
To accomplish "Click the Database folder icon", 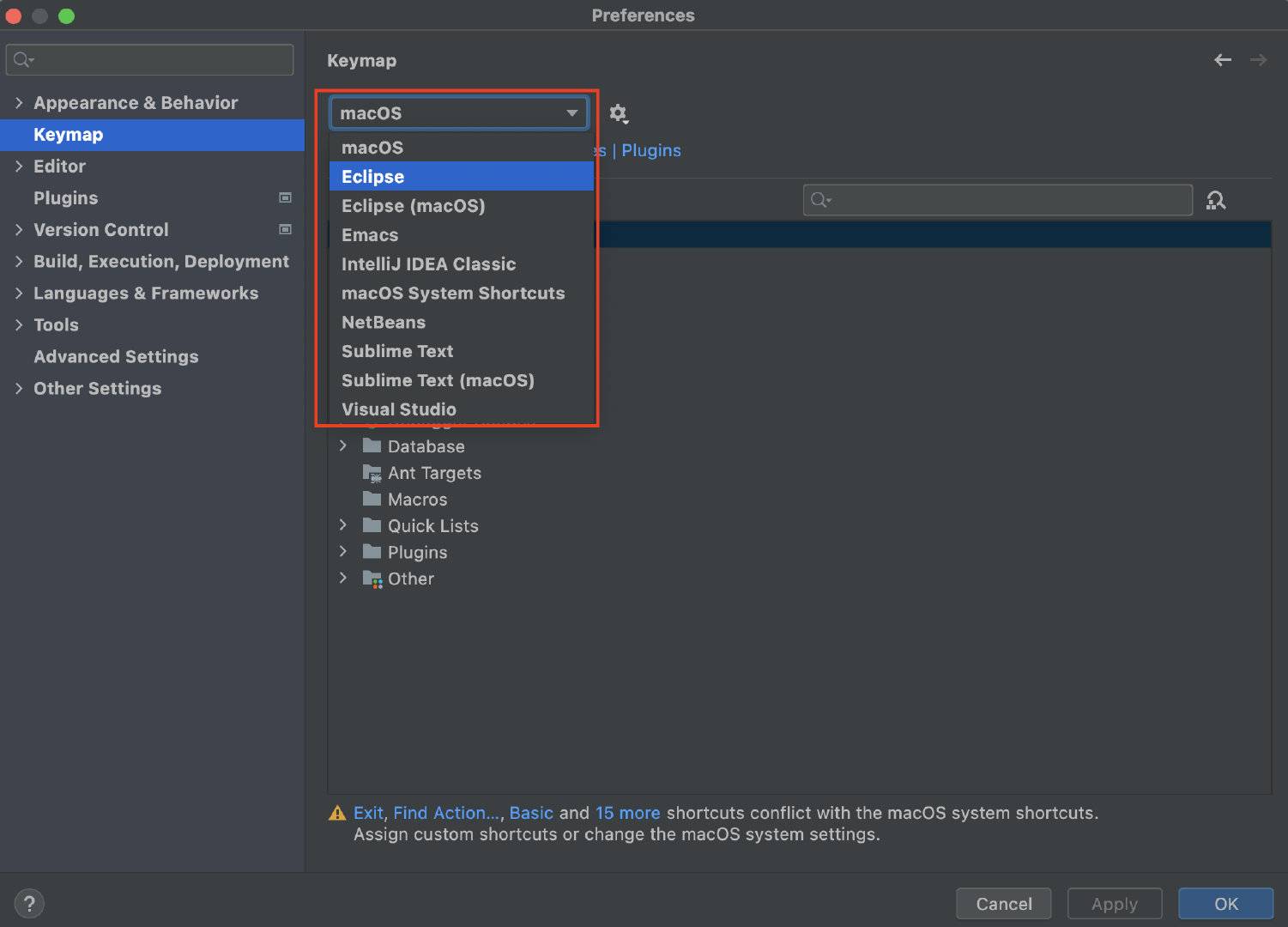I will [x=372, y=445].
